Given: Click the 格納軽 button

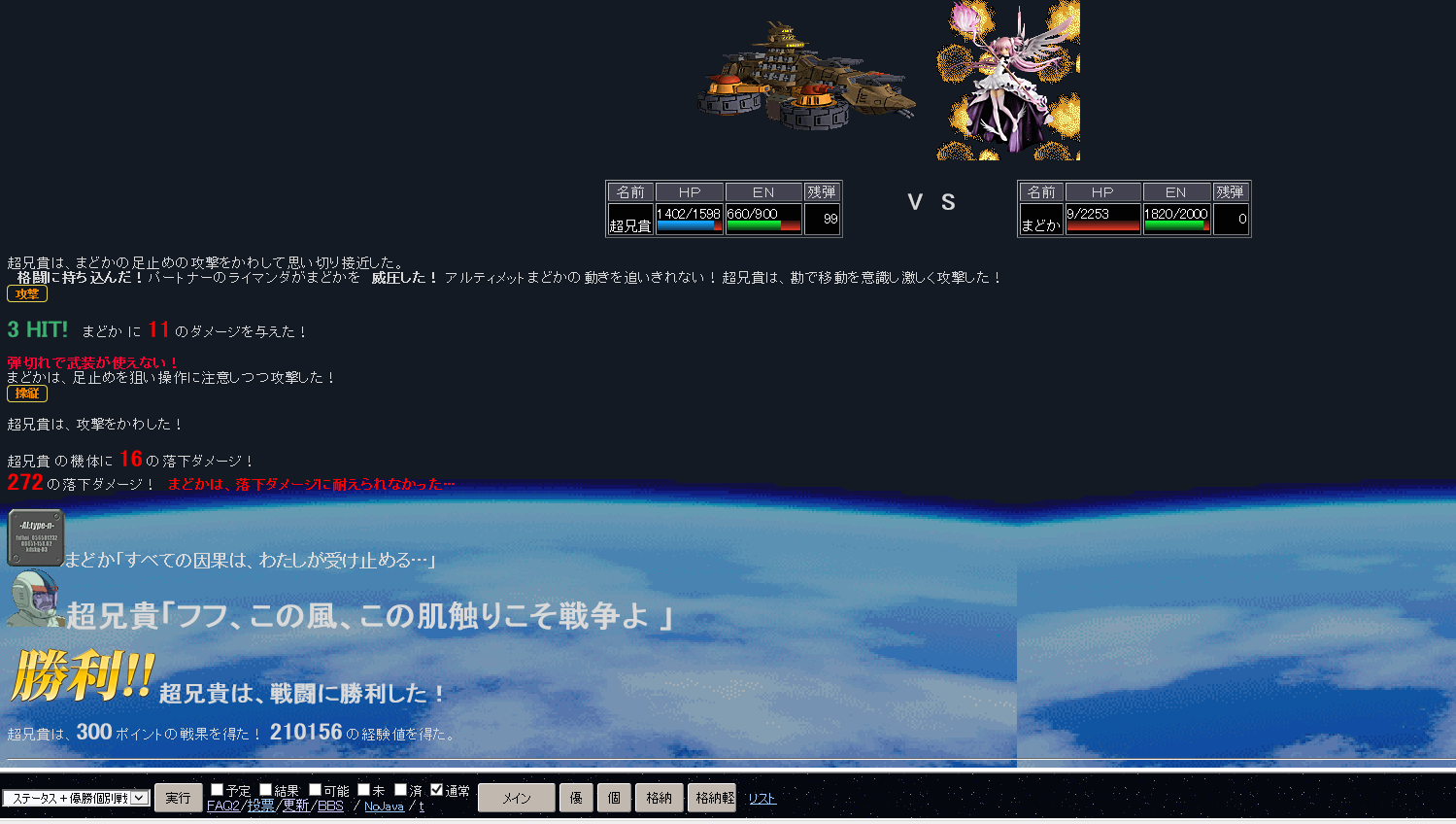Looking at the screenshot, I should [x=712, y=798].
